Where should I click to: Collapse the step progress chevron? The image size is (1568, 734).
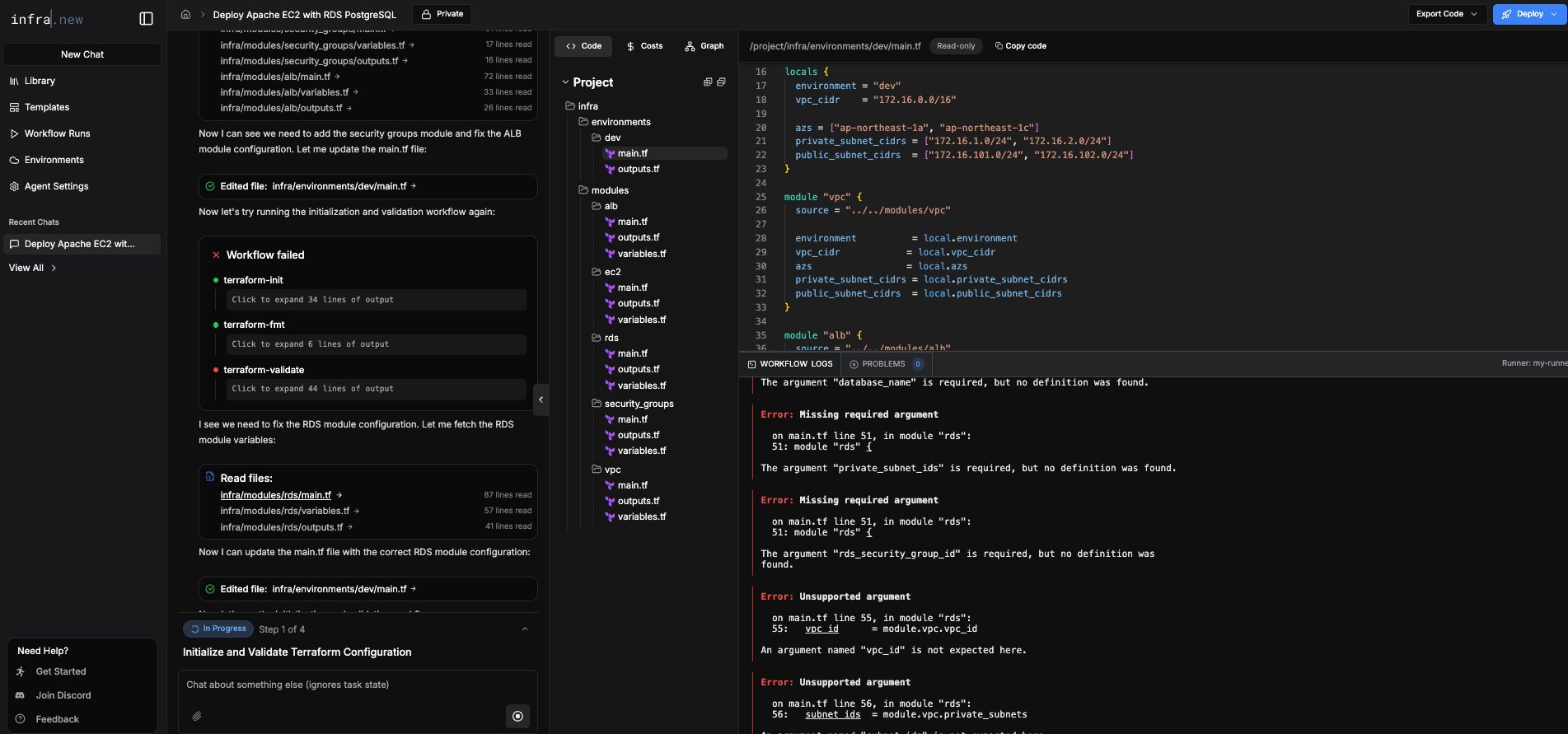point(525,629)
